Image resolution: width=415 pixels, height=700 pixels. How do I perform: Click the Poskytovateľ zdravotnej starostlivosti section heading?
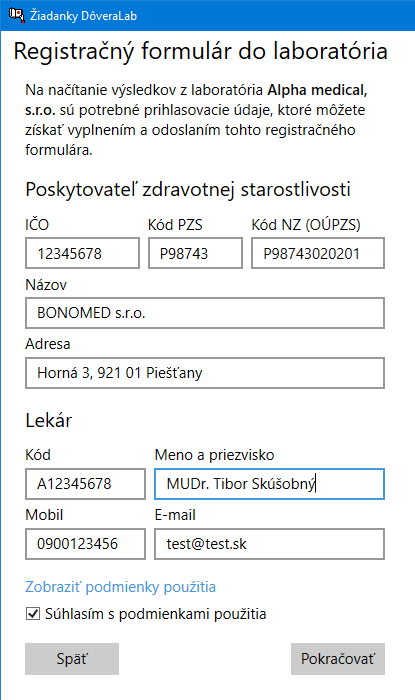(x=188, y=189)
